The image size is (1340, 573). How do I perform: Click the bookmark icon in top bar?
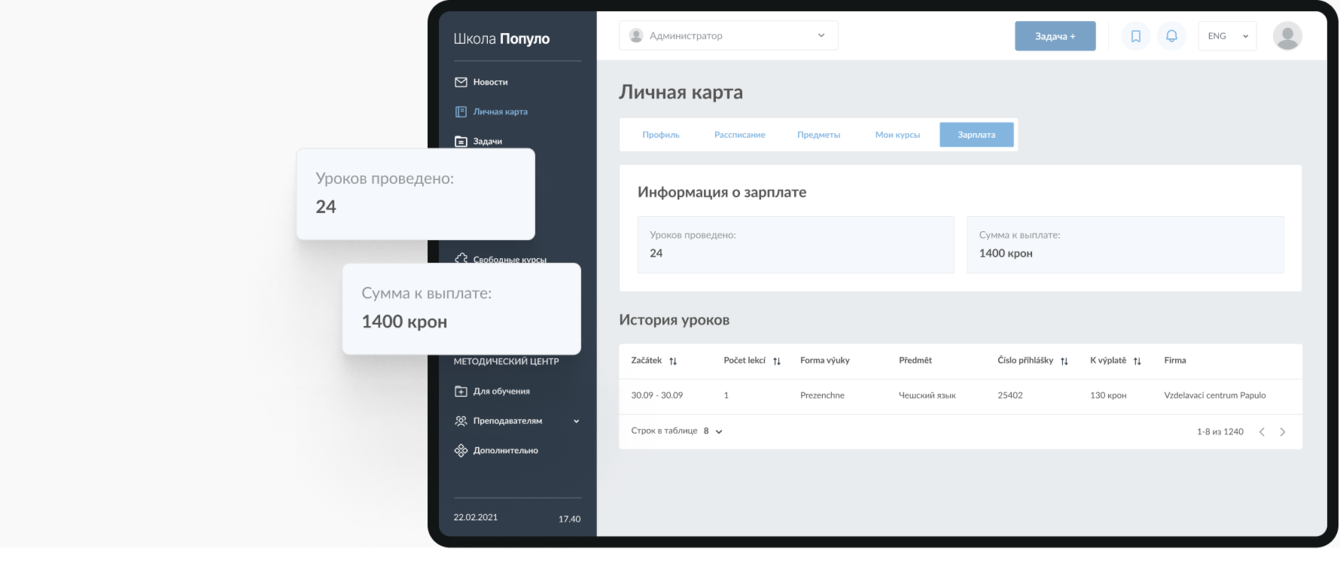coord(1136,36)
